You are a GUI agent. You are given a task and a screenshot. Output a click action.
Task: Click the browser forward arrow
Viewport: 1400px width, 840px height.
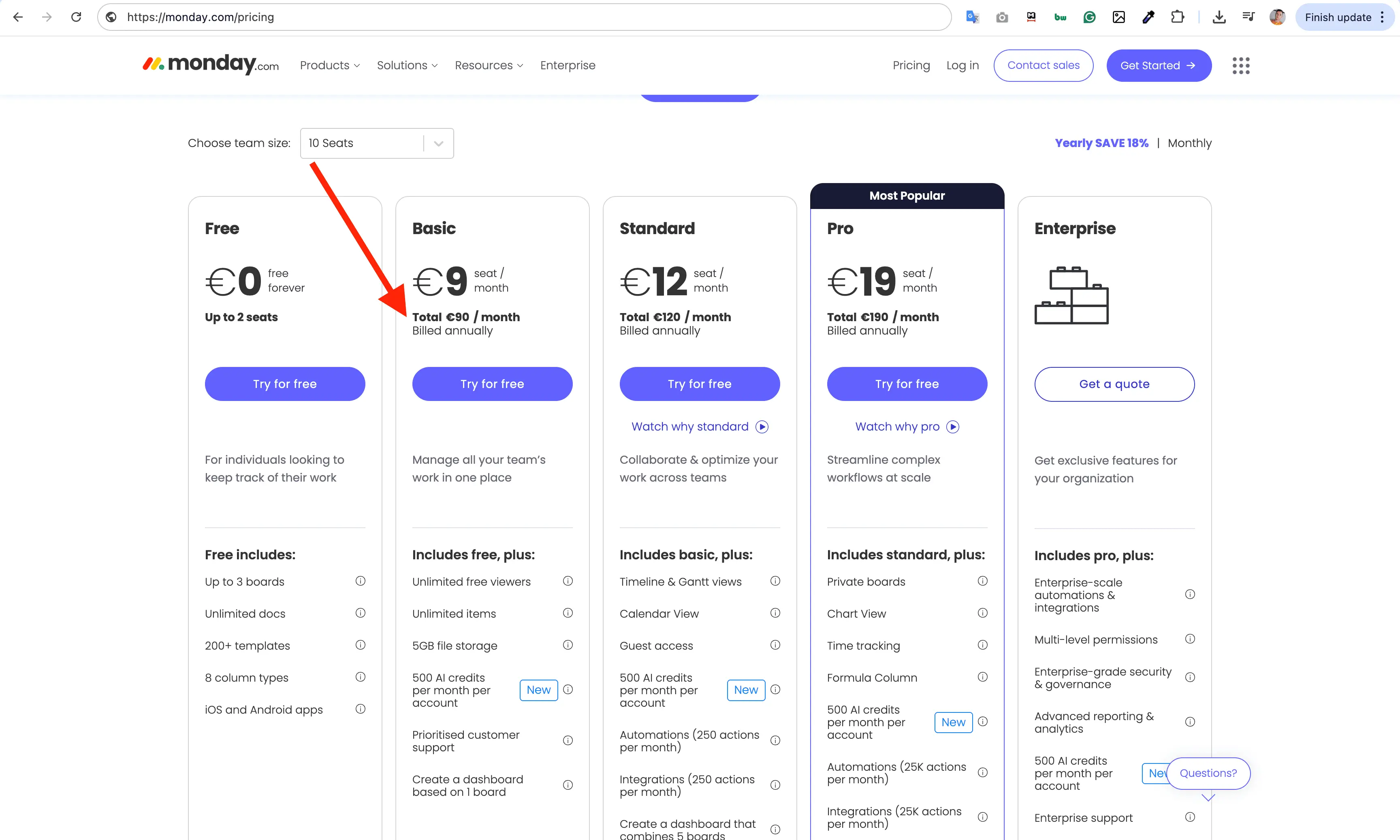coord(47,17)
